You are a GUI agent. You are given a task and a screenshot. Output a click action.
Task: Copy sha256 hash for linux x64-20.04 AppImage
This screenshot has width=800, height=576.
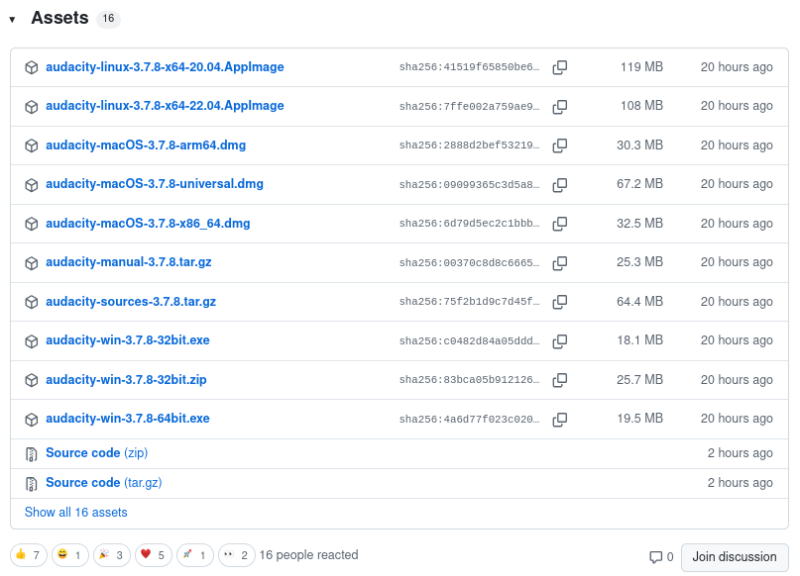point(560,67)
